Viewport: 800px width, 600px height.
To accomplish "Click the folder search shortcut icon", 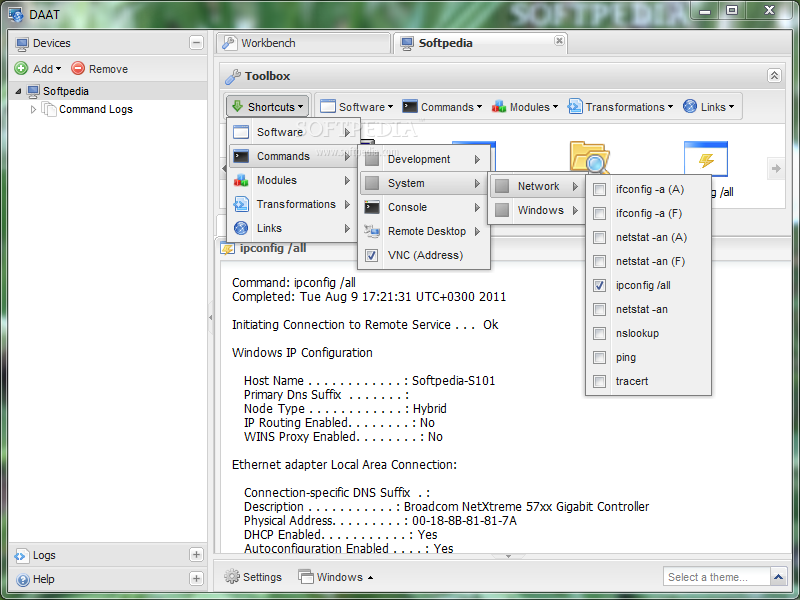I will click(x=589, y=158).
